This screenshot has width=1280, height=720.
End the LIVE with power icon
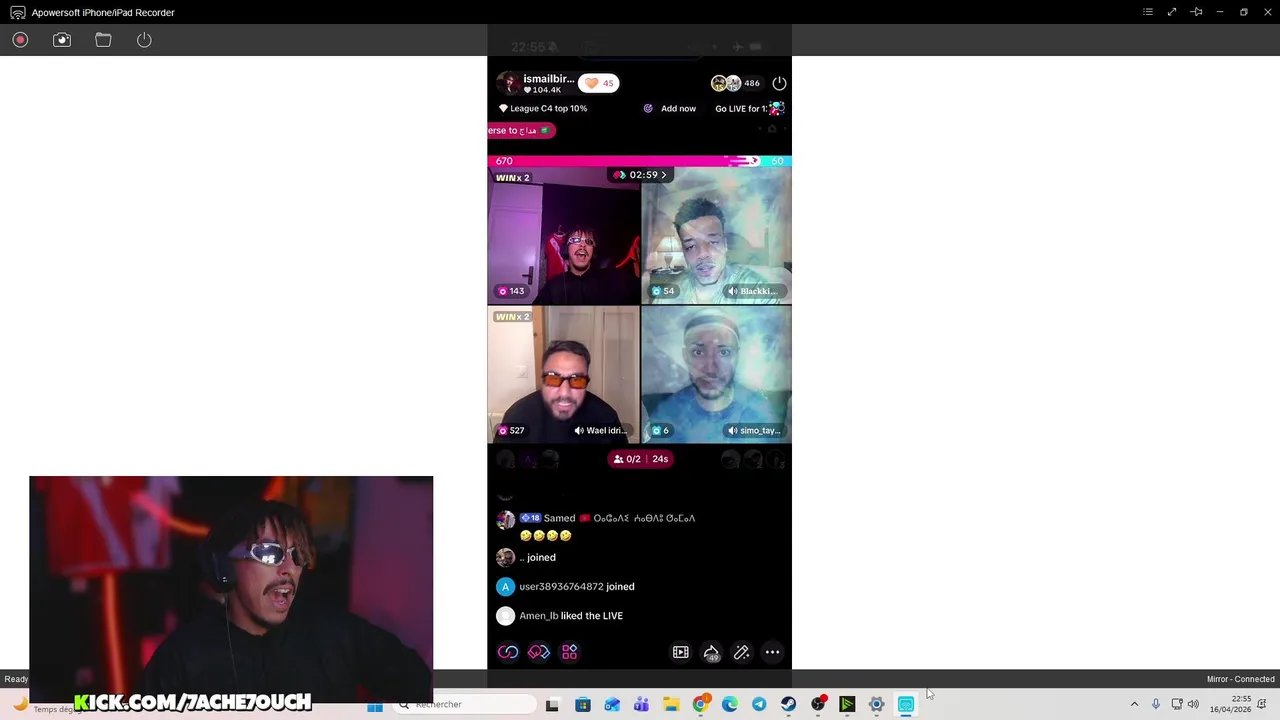coord(779,83)
